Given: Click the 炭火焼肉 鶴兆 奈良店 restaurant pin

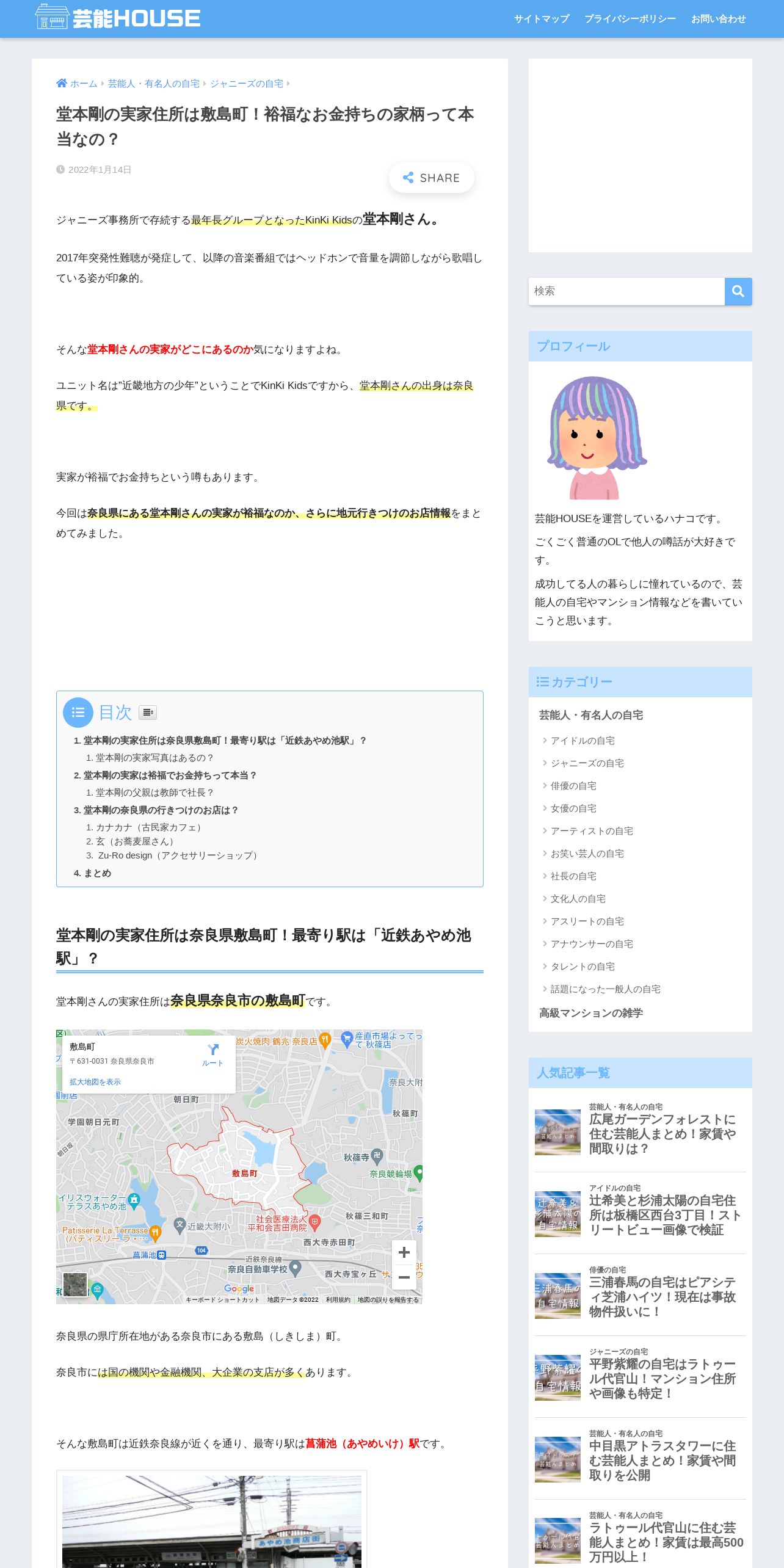Looking at the screenshot, I should tap(325, 1040).
